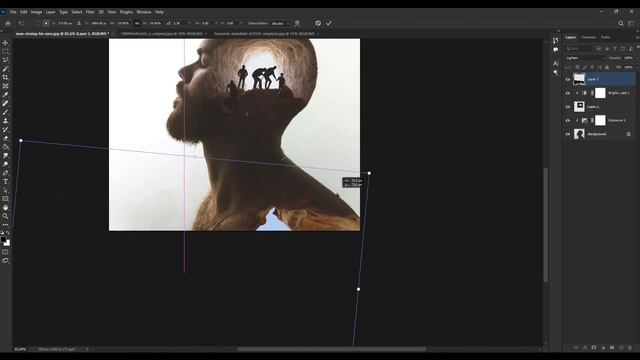Switch to the Paths tab
Viewport: 640px width, 360px height.
pyautogui.click(x=605, y=37)
